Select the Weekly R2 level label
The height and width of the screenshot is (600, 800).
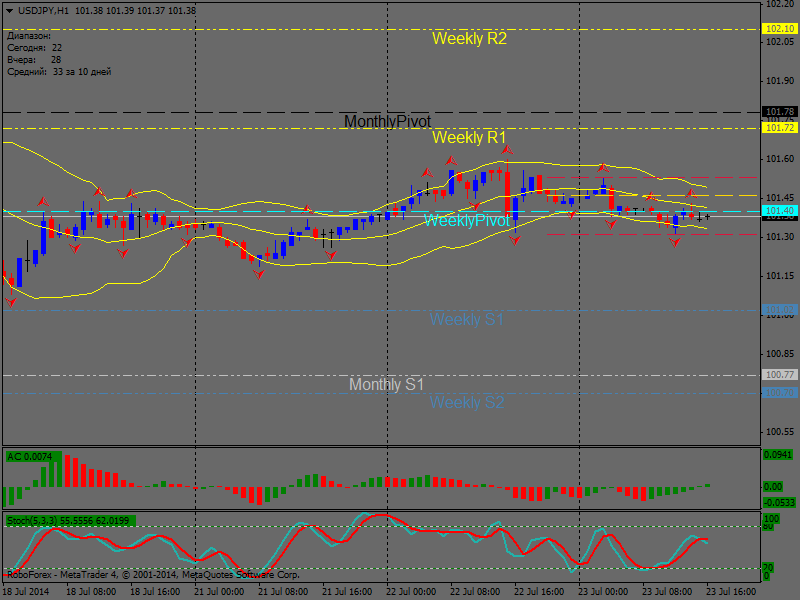click(x=469, y=39)
